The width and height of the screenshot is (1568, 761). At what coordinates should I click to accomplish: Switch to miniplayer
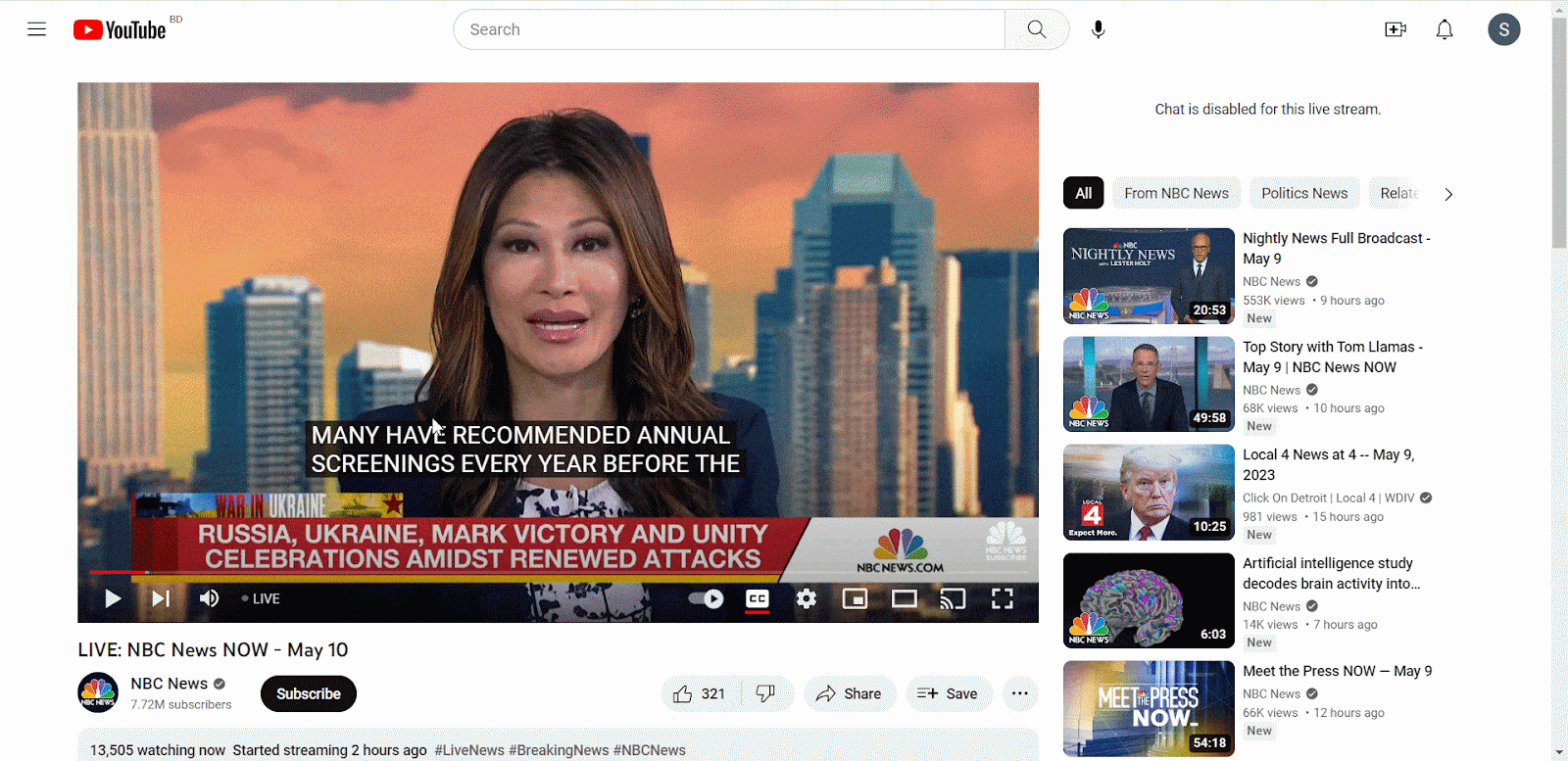click(856, 598)
